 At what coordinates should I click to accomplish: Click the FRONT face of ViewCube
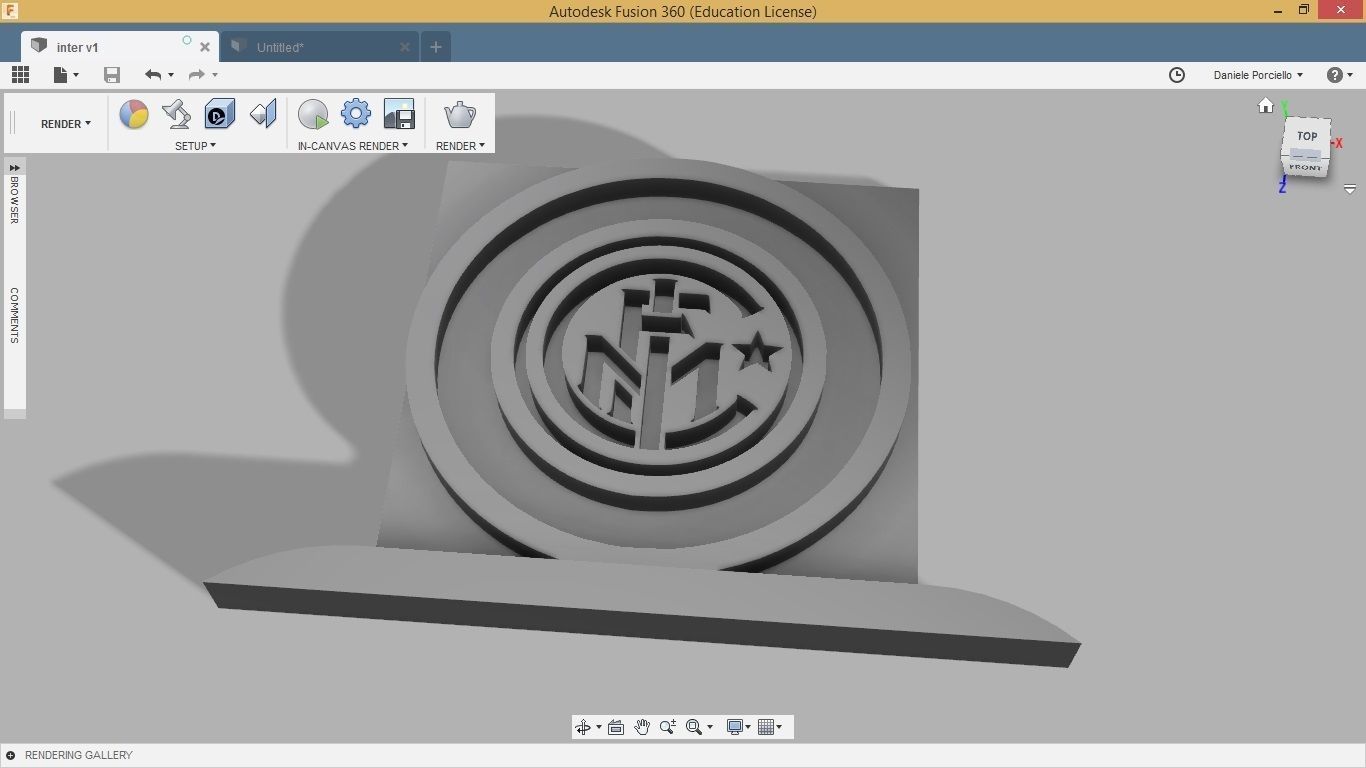(x=1305, y=167)
